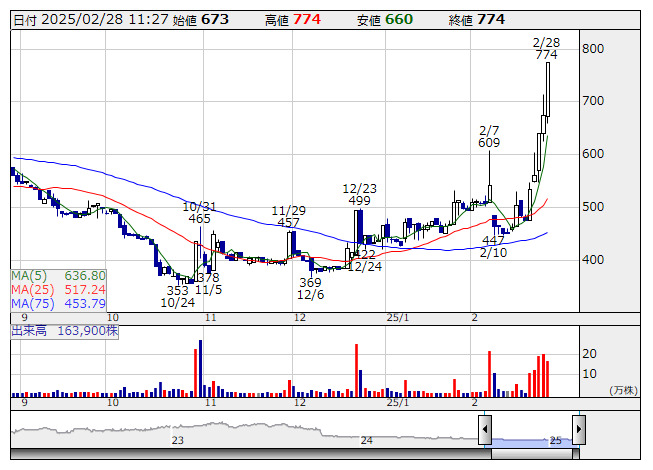Click the tall blue volume bar near 10/31
653x470 pixels.
(200, 368)
